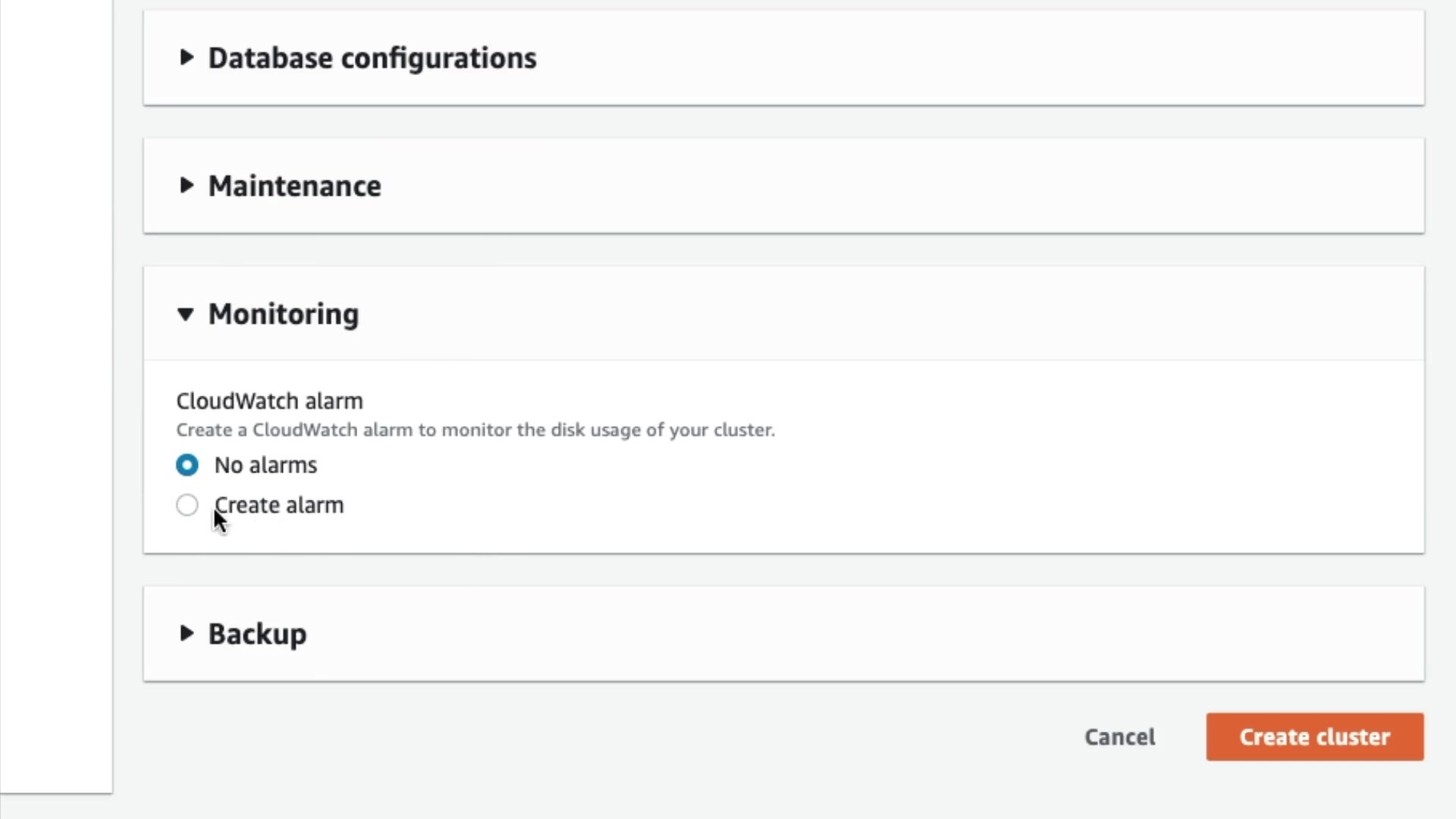Click the Backup section heading text
The height and width of the screenshot is (819, 1456).
pos(257,634)
